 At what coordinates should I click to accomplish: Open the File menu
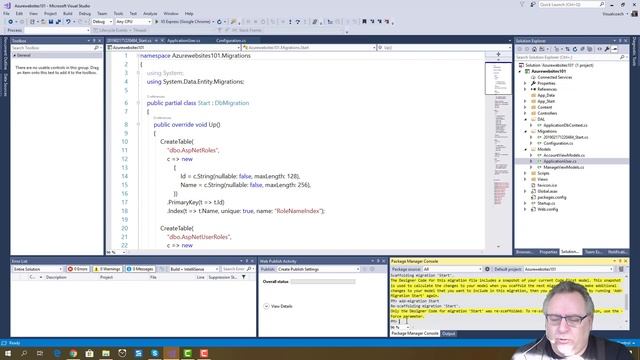point(7,13)
